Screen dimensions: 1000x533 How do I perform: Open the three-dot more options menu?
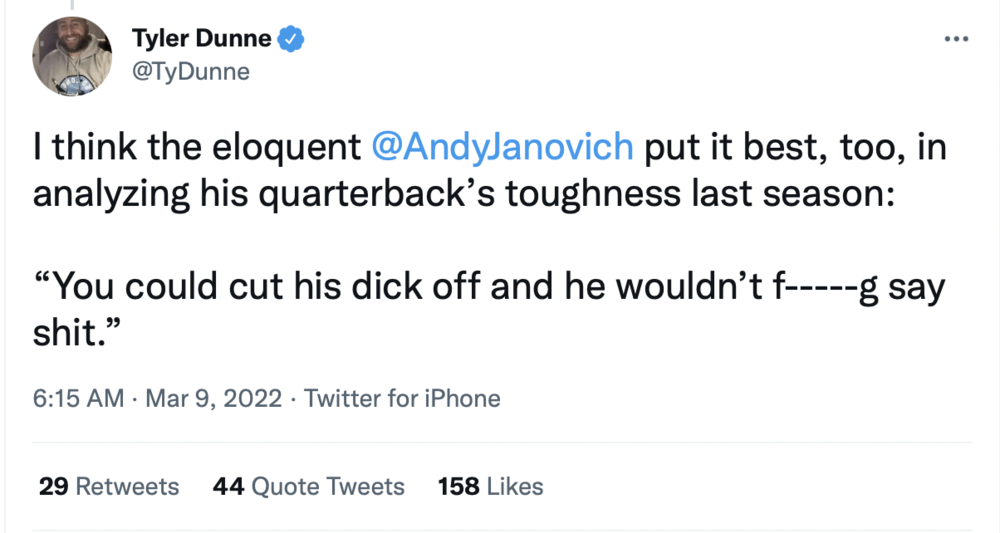(x=956, y=39)
